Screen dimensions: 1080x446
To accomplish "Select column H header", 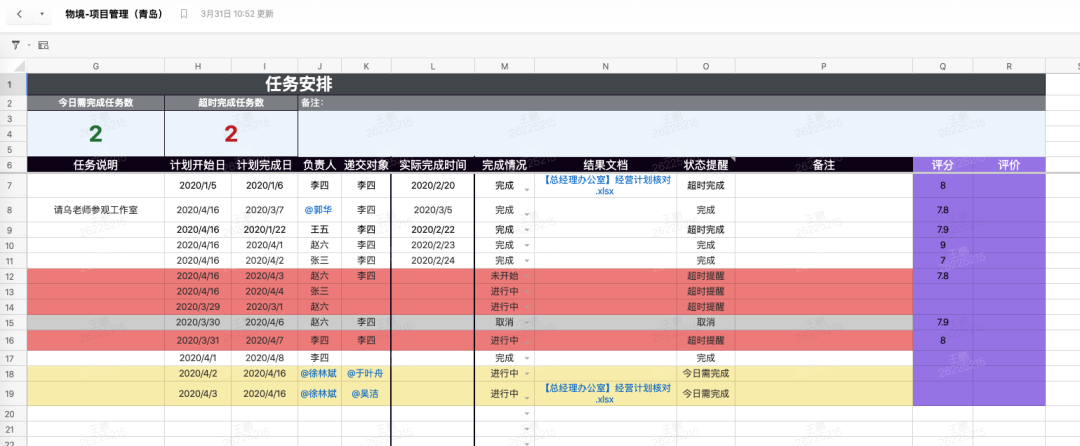I will 198,66.
